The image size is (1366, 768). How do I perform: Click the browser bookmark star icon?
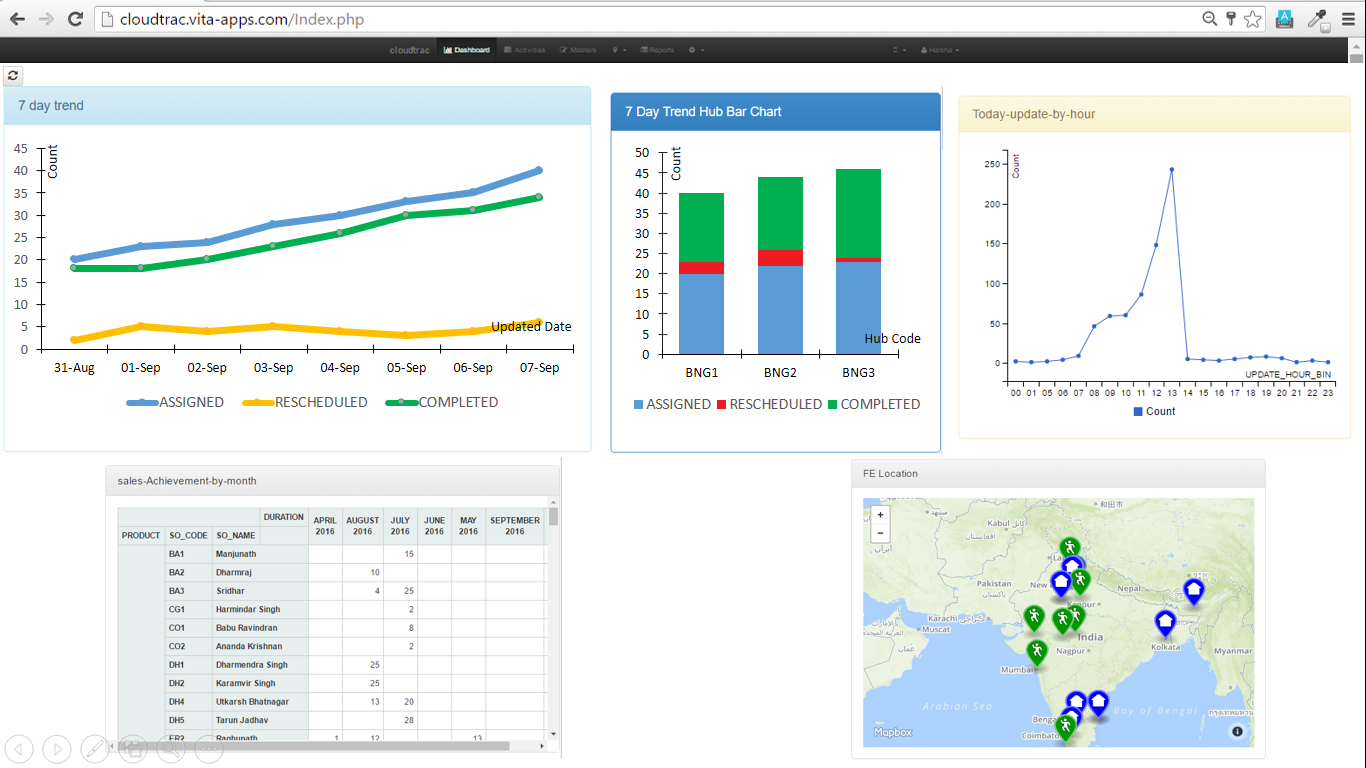point(1252,18)
